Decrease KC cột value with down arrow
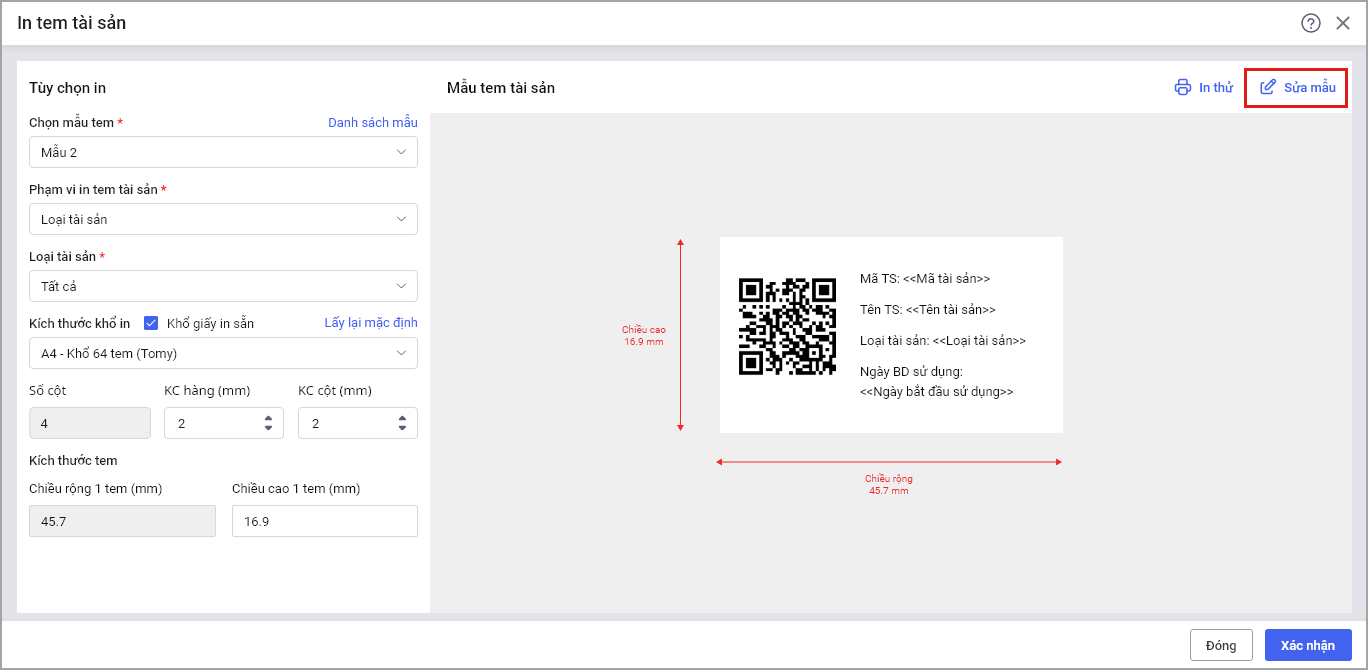Image resolution: width=1368 pixels, height=670 pixels. (x=402, y=429)
